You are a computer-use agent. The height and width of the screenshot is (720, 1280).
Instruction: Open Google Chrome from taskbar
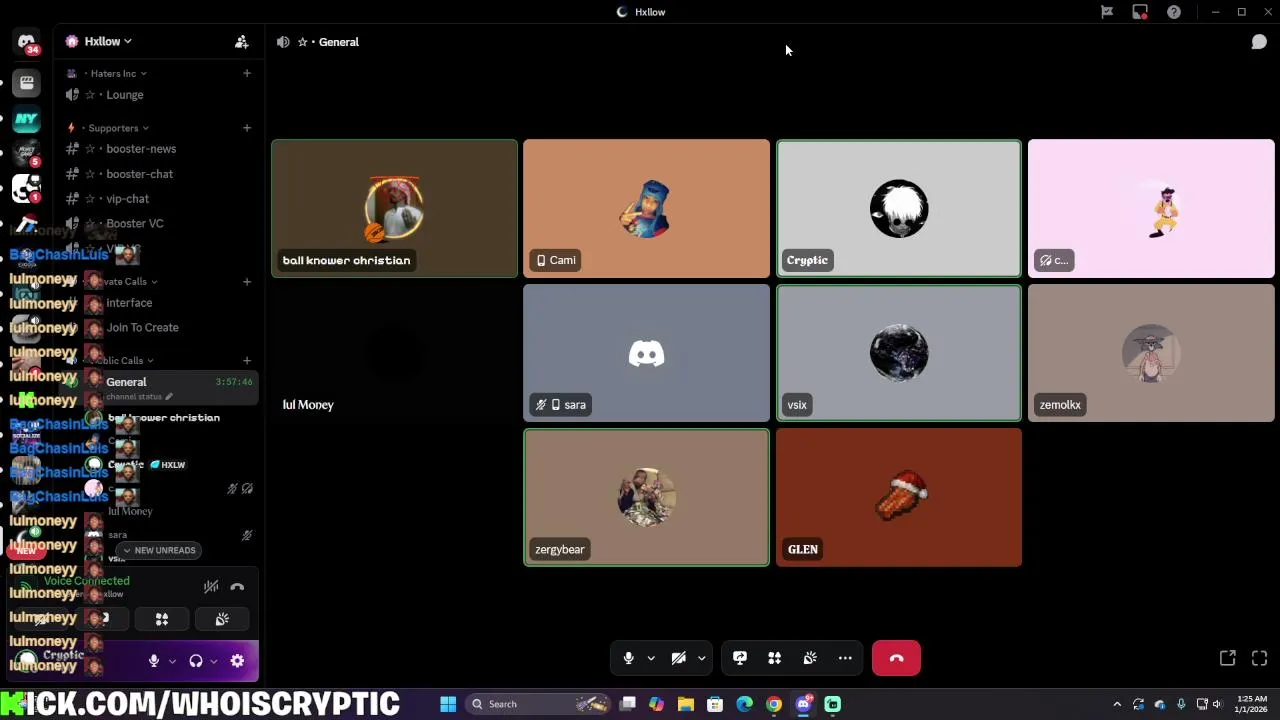pyautogui.click(x=774, y=704)
